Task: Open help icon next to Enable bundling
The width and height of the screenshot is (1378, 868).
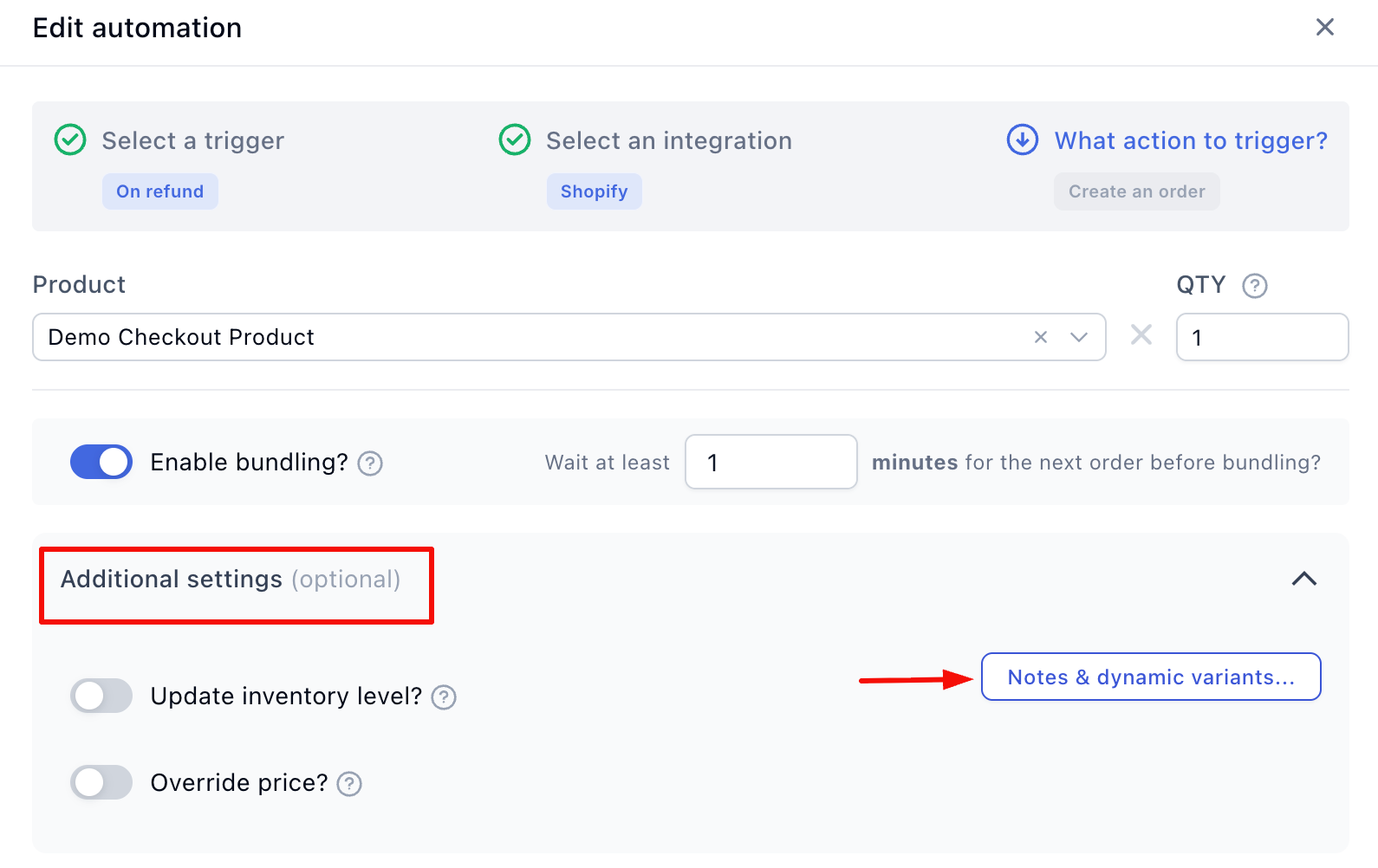Action: [x=370, y=463]
